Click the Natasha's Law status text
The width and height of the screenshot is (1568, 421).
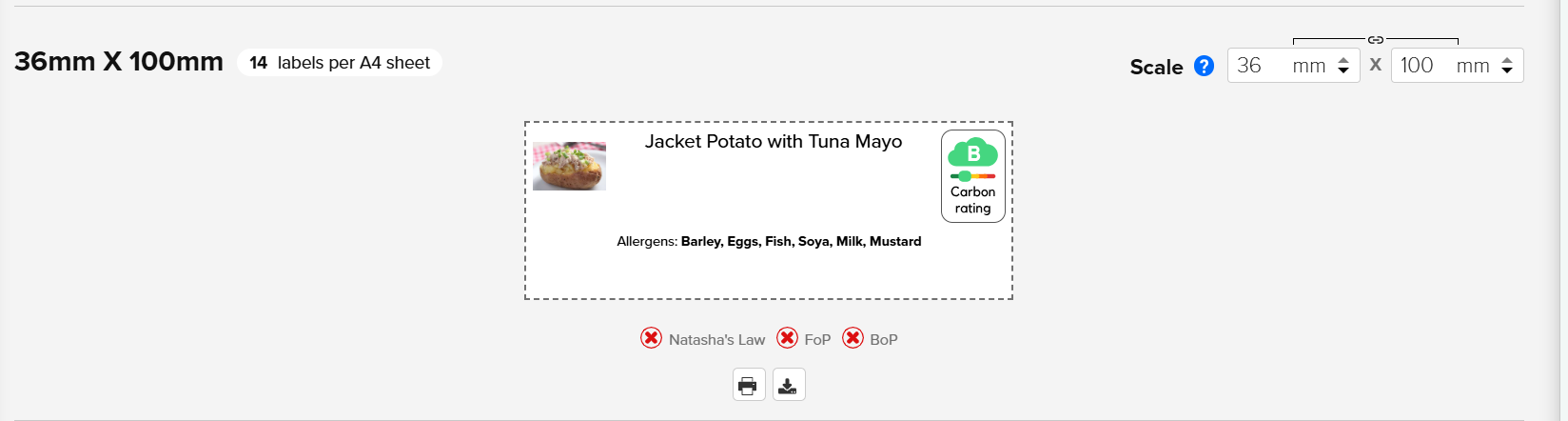[716, 339]
